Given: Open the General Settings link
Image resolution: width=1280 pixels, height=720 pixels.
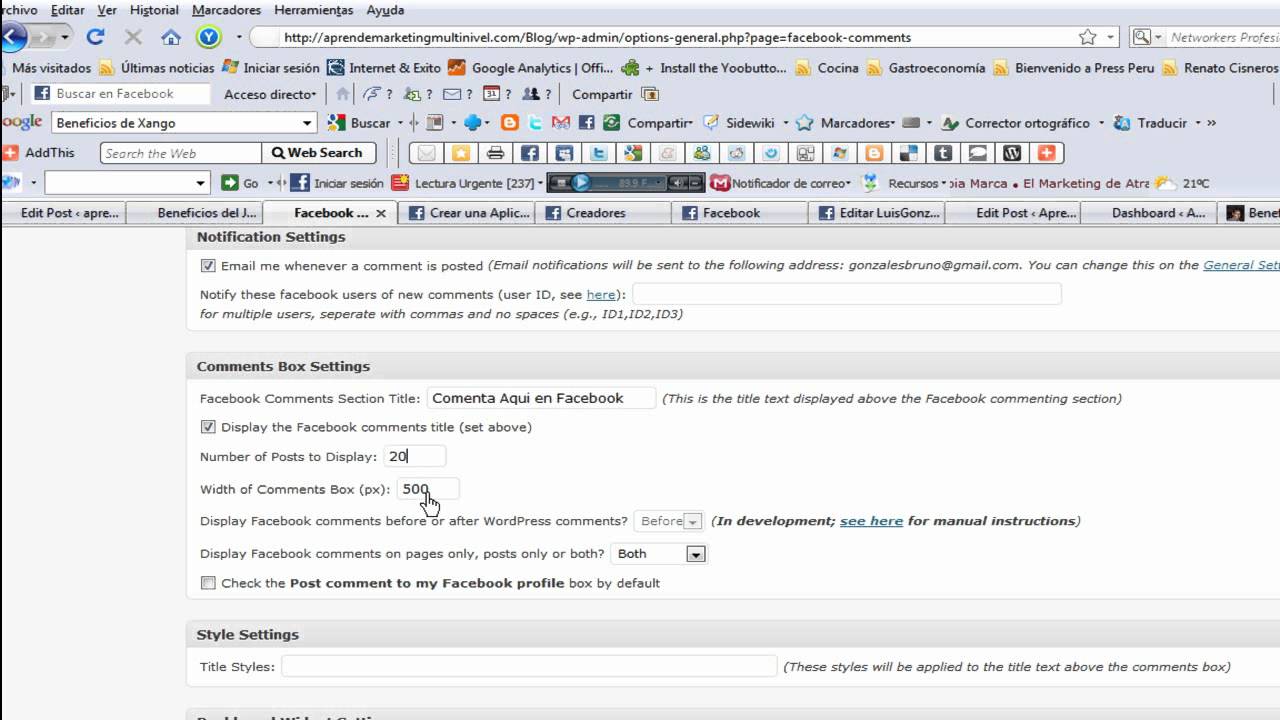Looking at the screenshot, I should [1241, 265].
